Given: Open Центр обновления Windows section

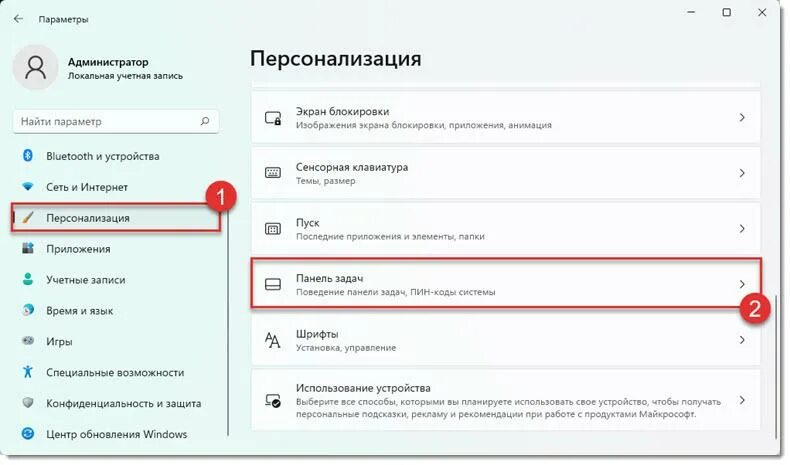Looking at the screenshot, I should point(116,434).
